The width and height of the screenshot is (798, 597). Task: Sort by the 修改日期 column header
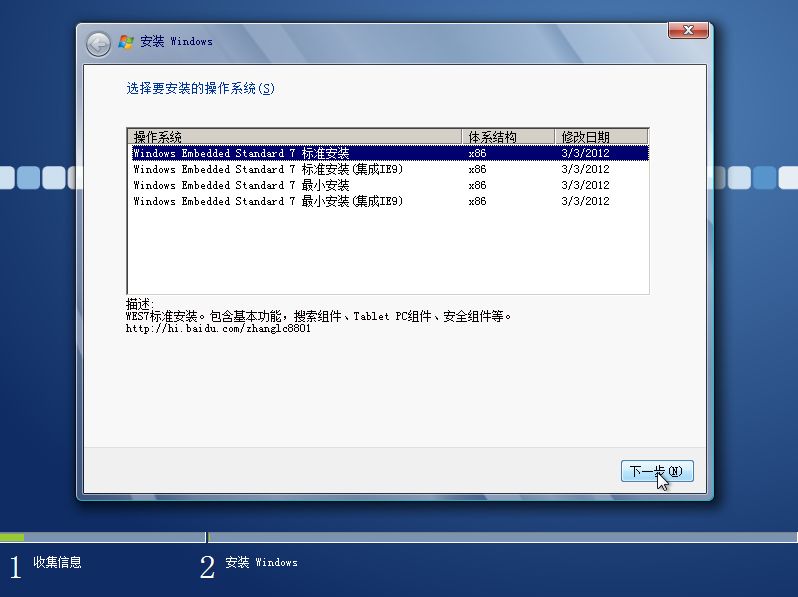[x=601, y=137]
